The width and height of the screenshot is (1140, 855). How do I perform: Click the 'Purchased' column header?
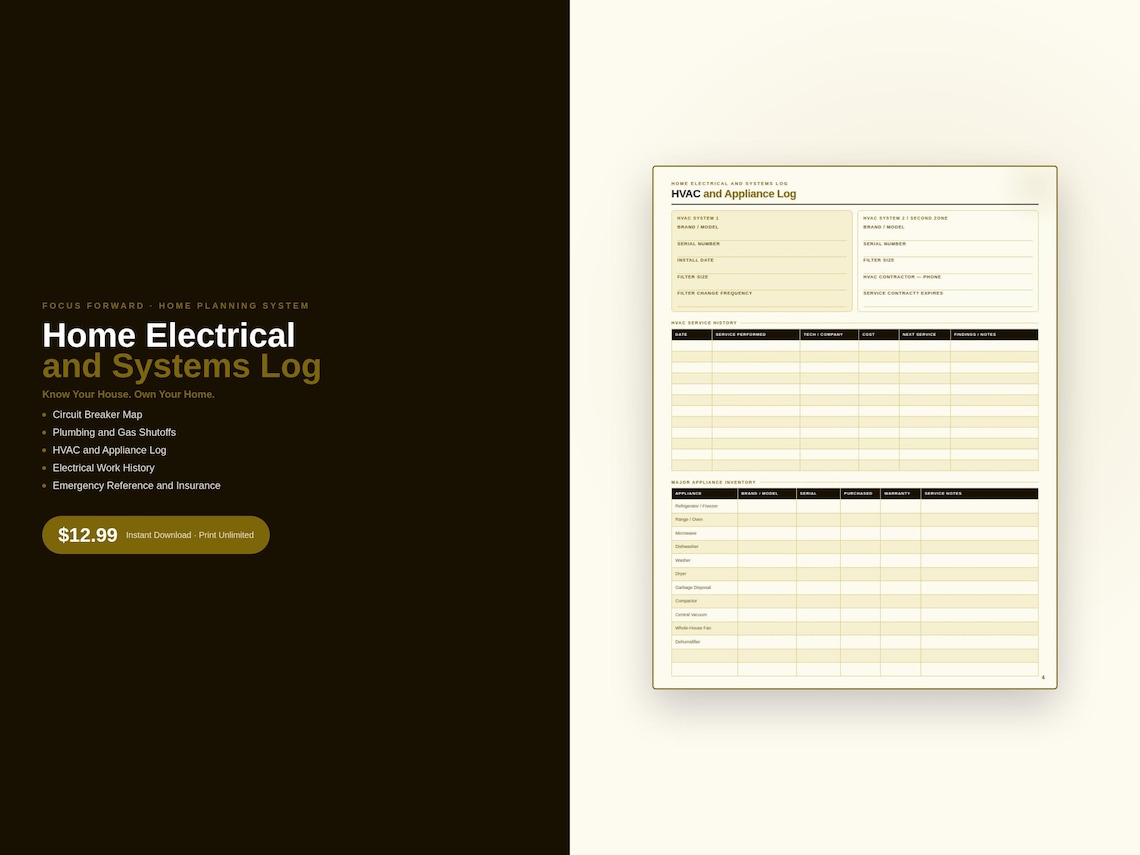861,494
